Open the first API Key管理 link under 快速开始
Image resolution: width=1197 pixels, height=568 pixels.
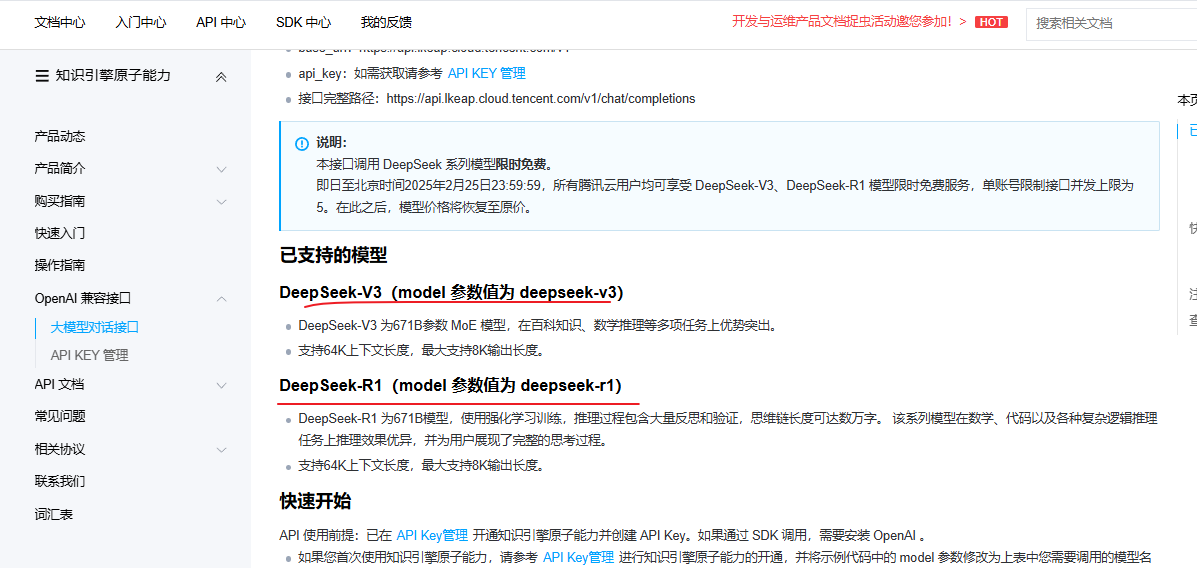(x=432, y=535)
